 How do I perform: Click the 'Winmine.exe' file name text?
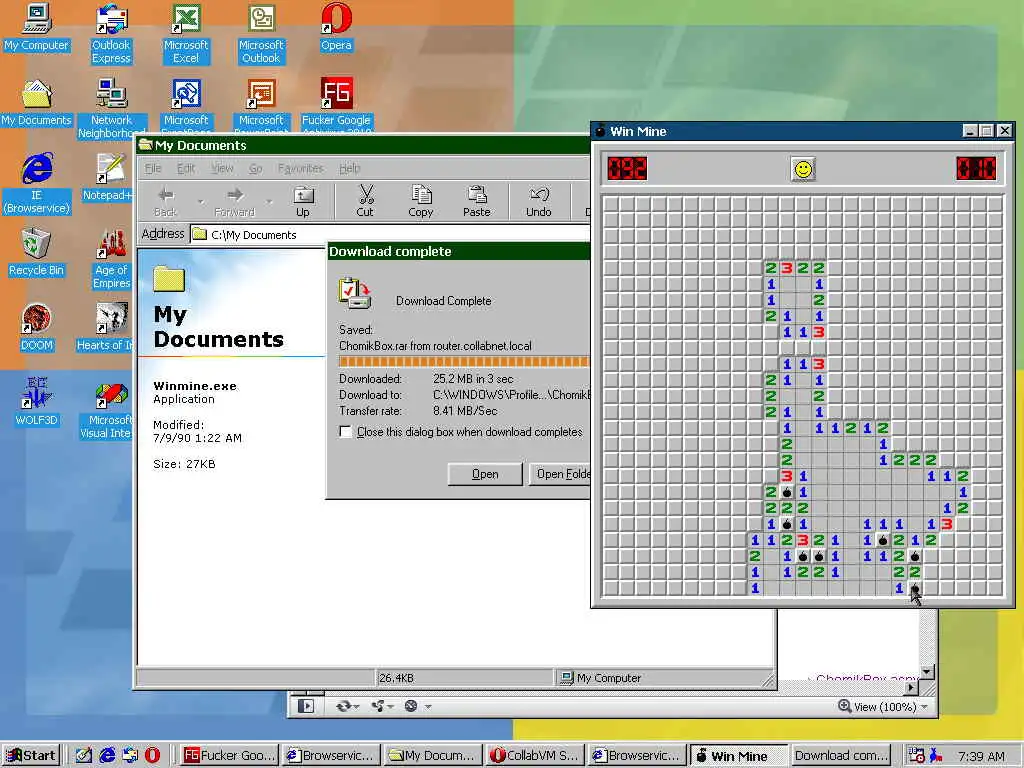pos(195,386)
